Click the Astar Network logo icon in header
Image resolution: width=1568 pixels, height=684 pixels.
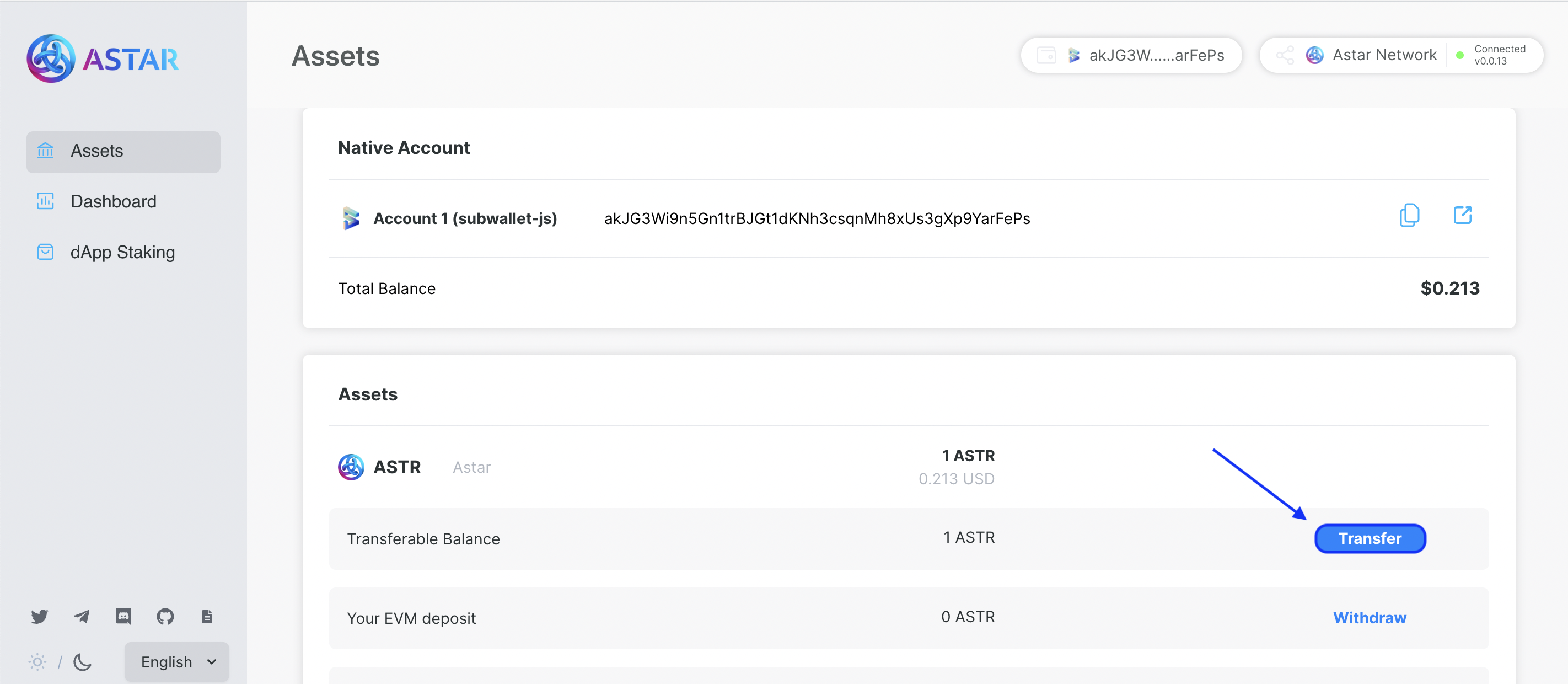coord(1315,55)
